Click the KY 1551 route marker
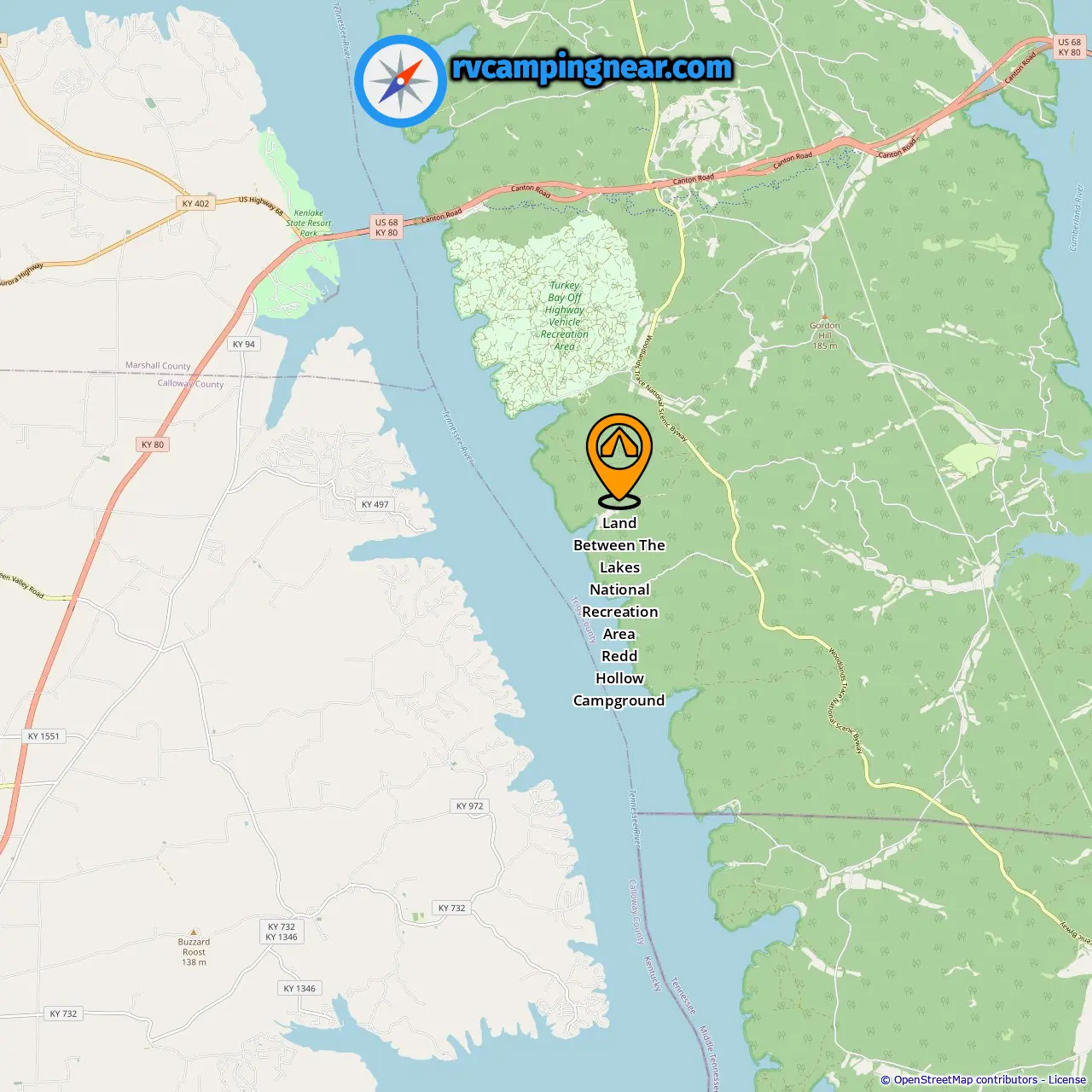The height and width of the screenshot is (1092, 1092). pyautogui.click(x=44, y=736)
